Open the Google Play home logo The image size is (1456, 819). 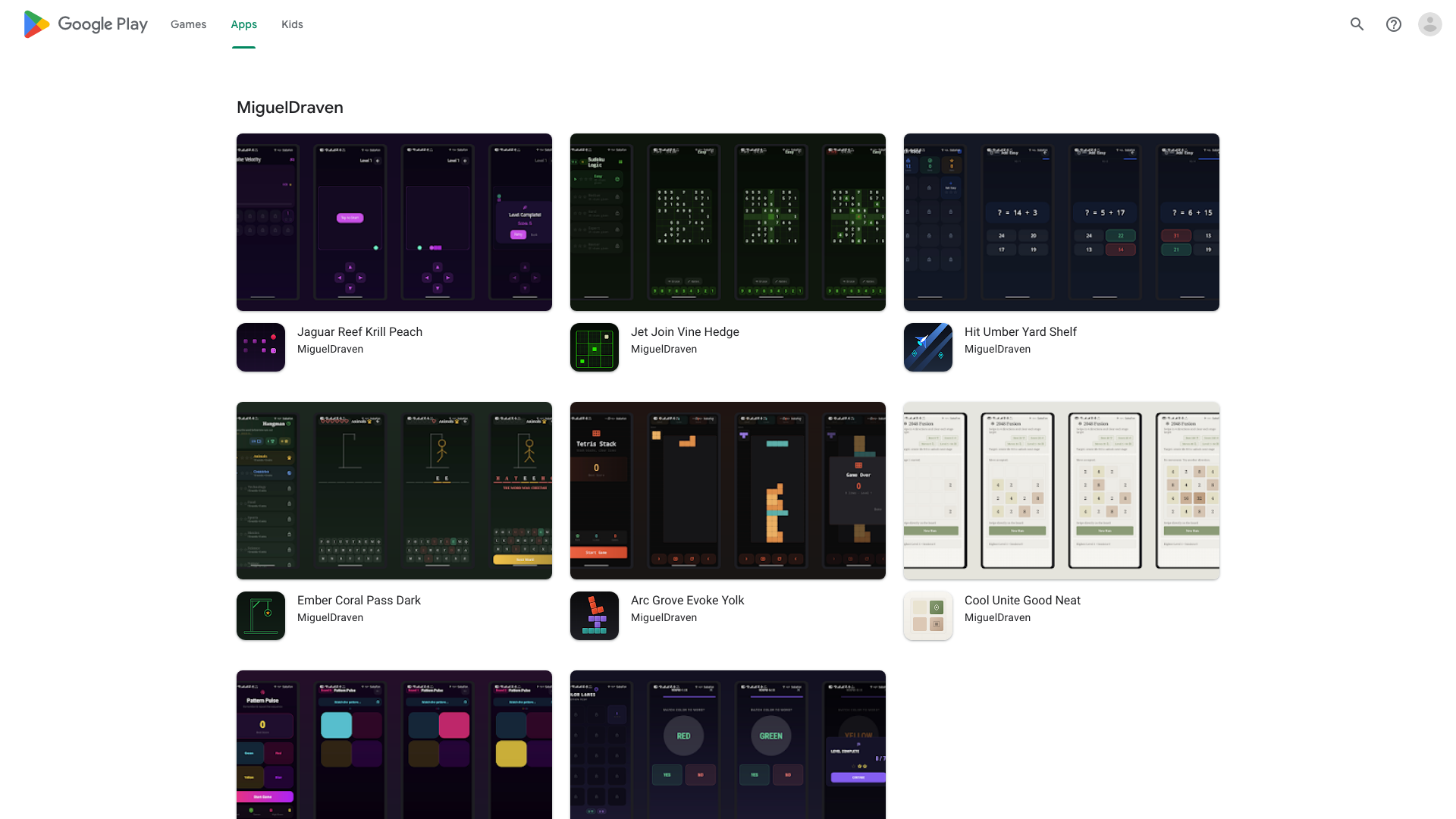pos(86,24)
